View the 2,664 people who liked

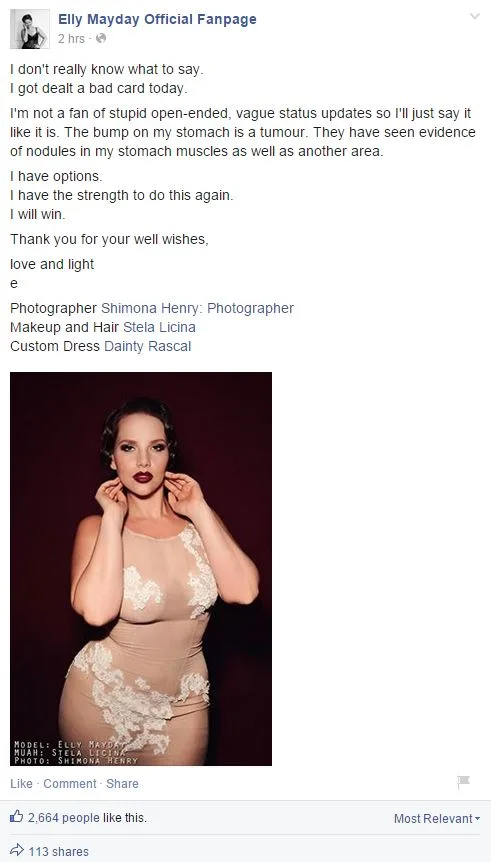pyautogui.click(x=64, y=818)
